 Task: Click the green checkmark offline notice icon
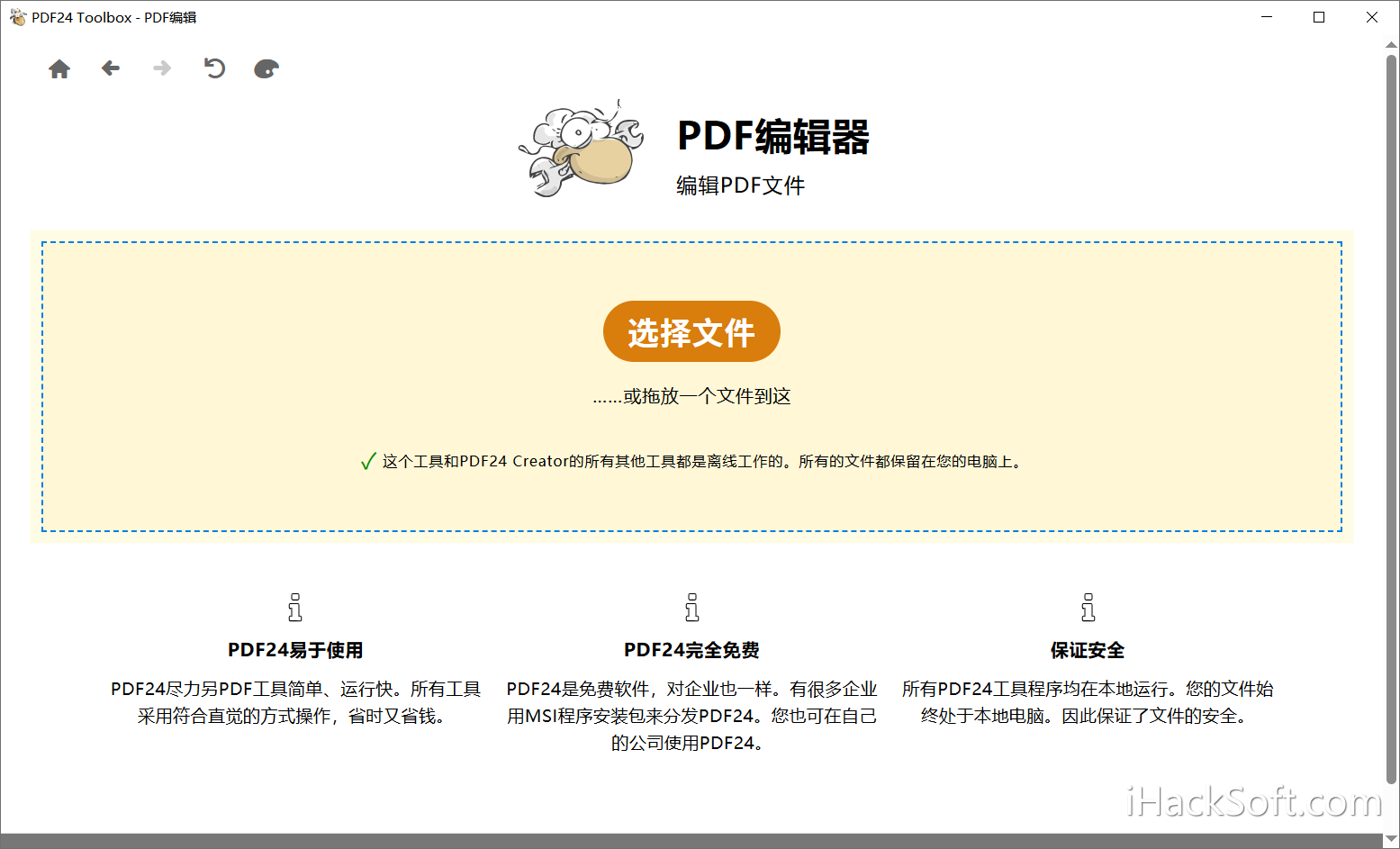pyautogui.click(x=367, y=462)
